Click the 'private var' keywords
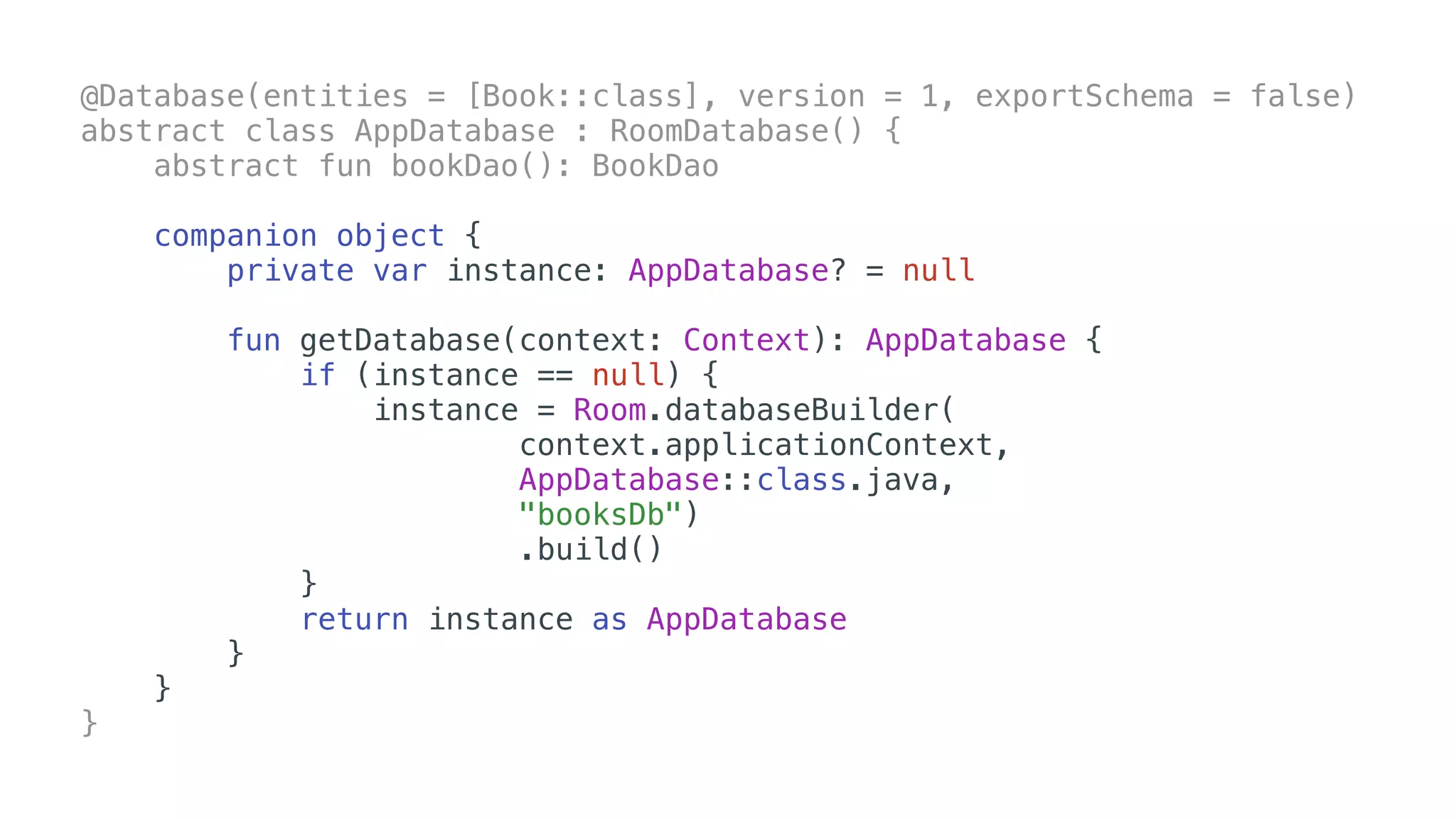 [327, 272]
